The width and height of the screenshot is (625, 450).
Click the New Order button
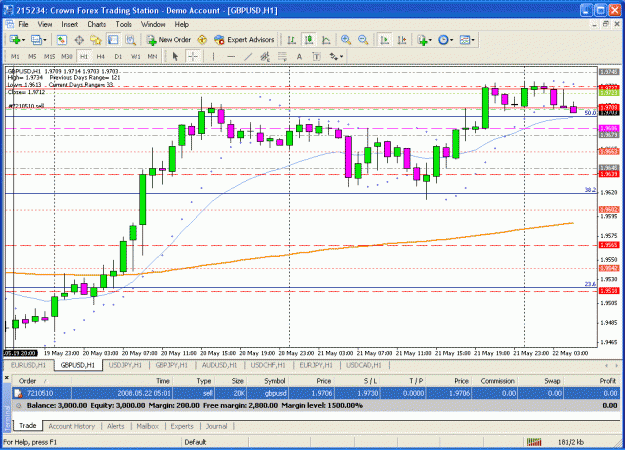169,40
